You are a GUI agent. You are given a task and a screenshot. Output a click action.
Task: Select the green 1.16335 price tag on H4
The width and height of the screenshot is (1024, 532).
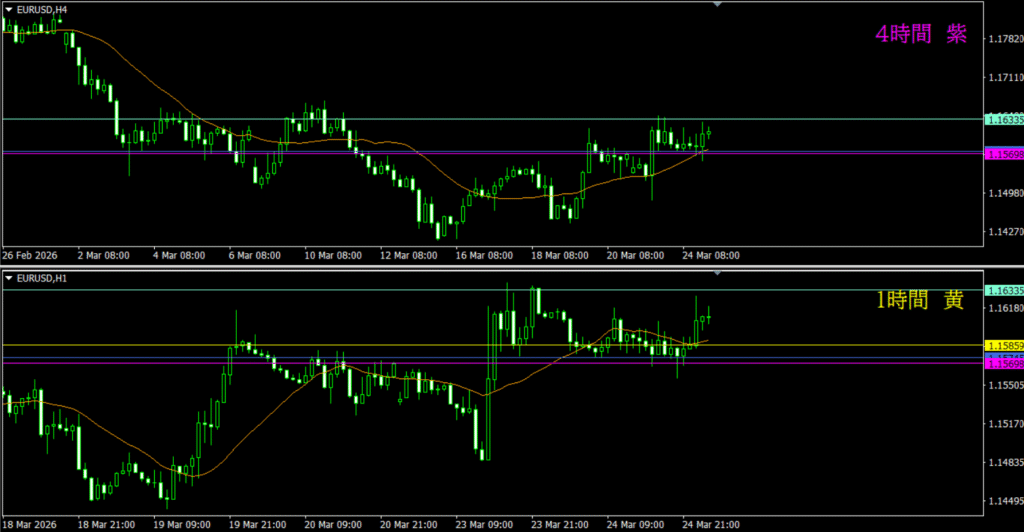(x=1004, y=120)
